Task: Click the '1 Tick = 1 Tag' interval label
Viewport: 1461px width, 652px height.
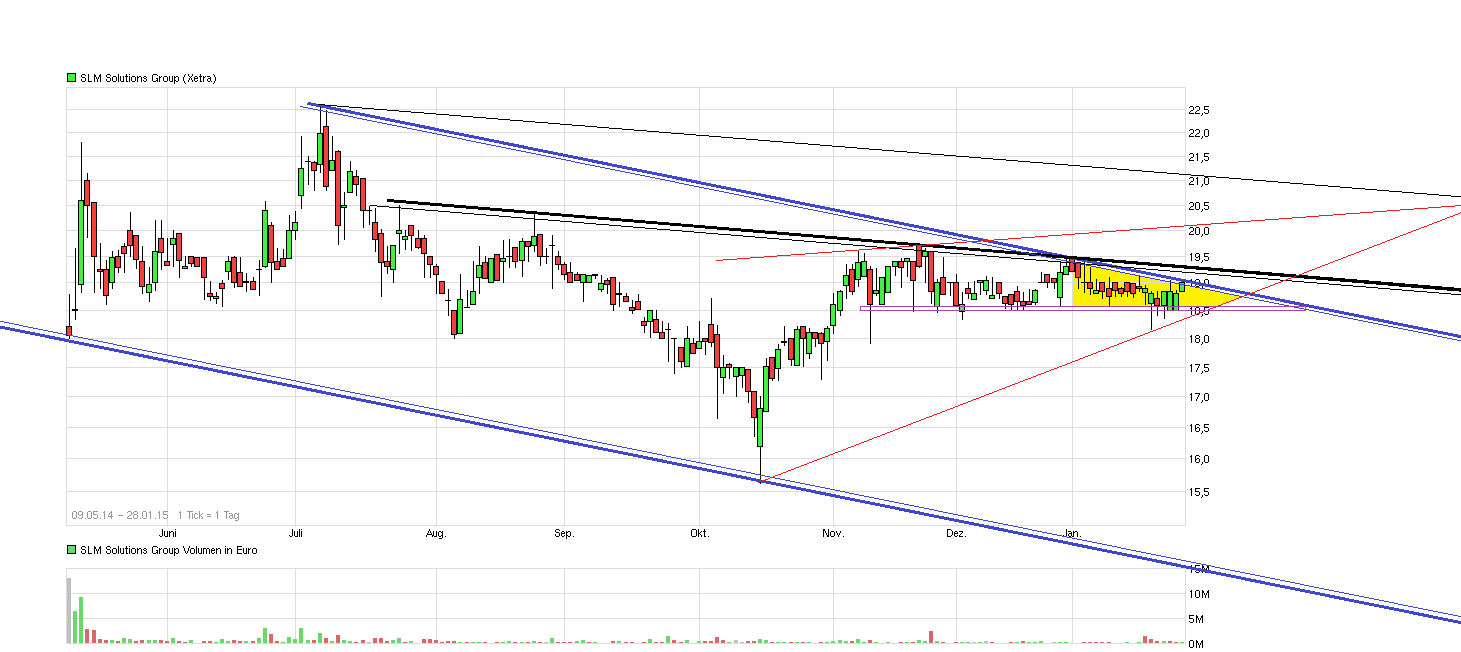Action: [209, 515]
